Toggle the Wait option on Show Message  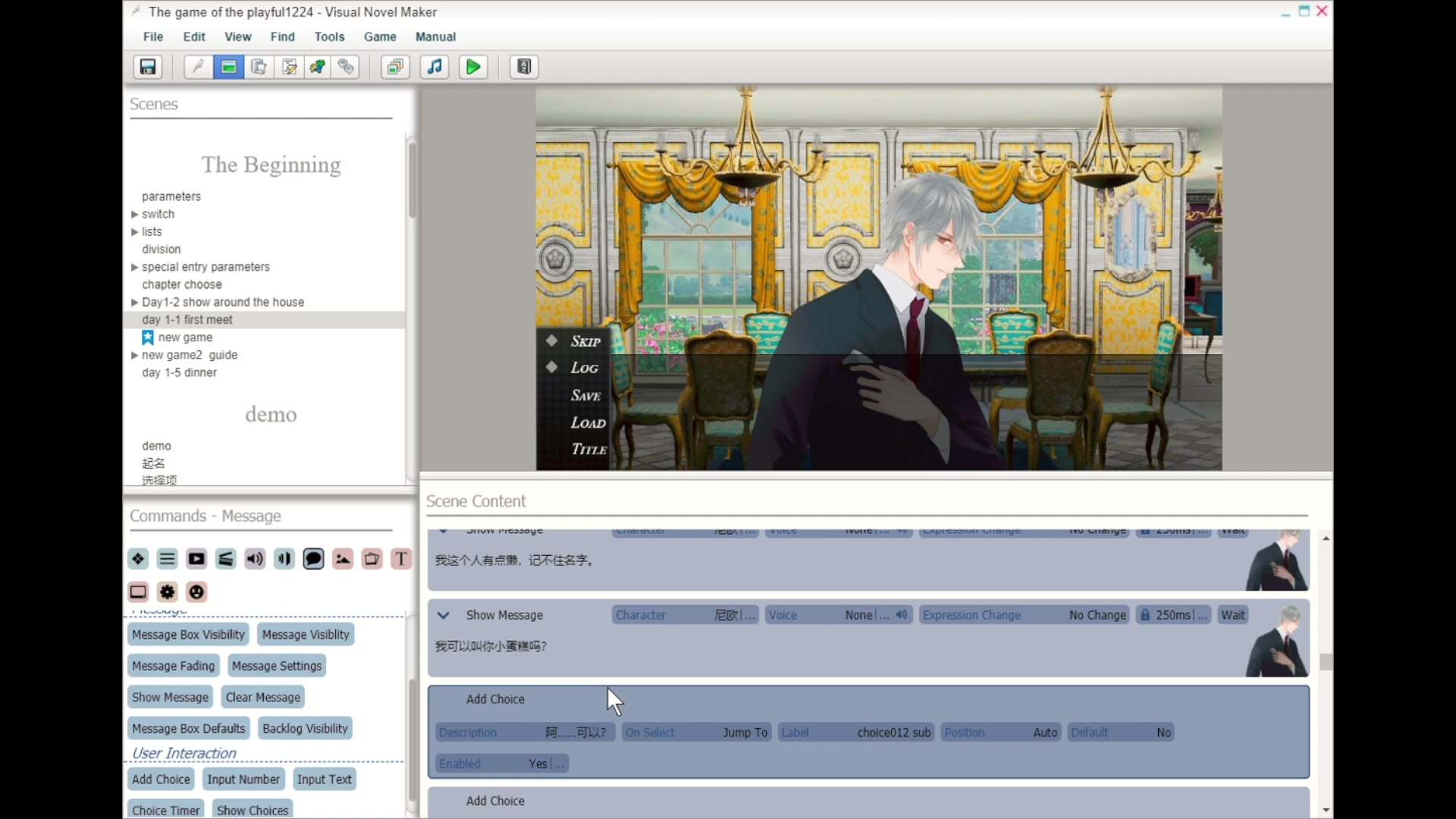pyautogui.click(x=1232, y=615)
